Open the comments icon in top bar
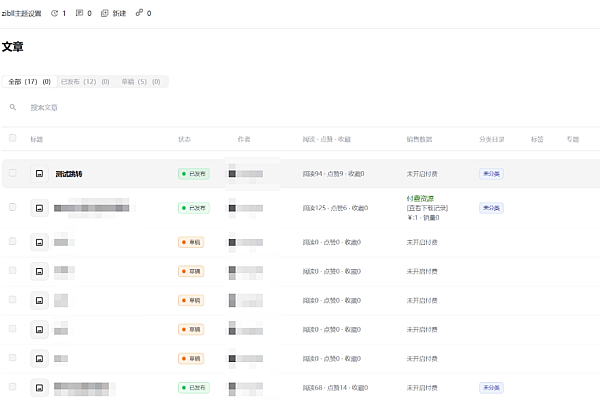Viewport: 600px width, 400px height. [x=80, y=13]
